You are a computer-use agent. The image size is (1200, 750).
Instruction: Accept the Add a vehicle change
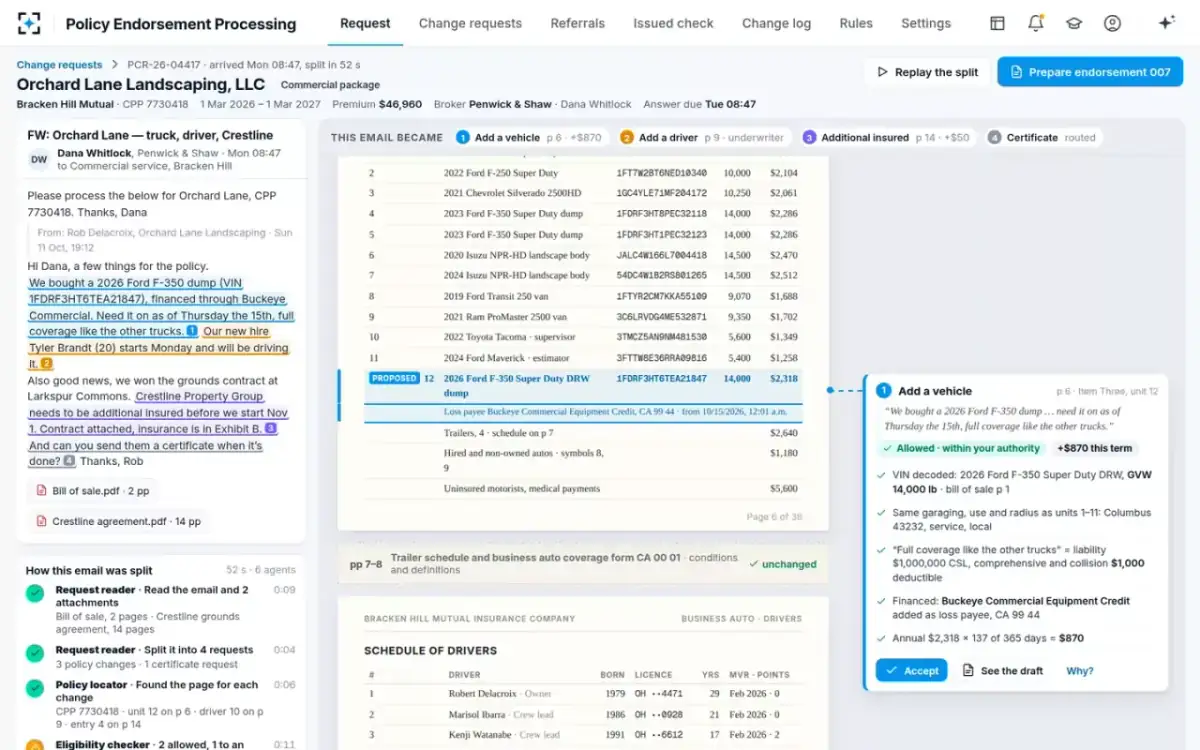911,670
